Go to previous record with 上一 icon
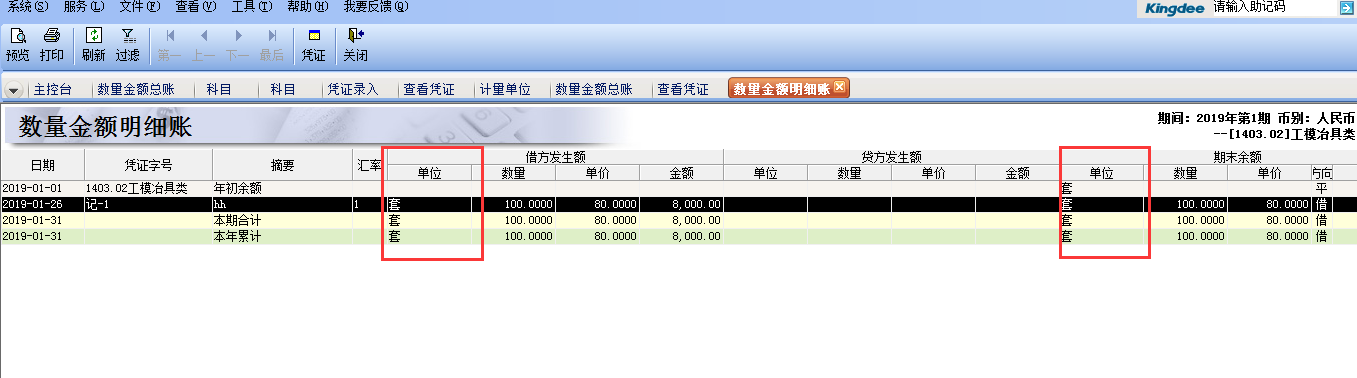Image resolution: width=1357 pixels, height=378 pixels. (x=204, y=44)
